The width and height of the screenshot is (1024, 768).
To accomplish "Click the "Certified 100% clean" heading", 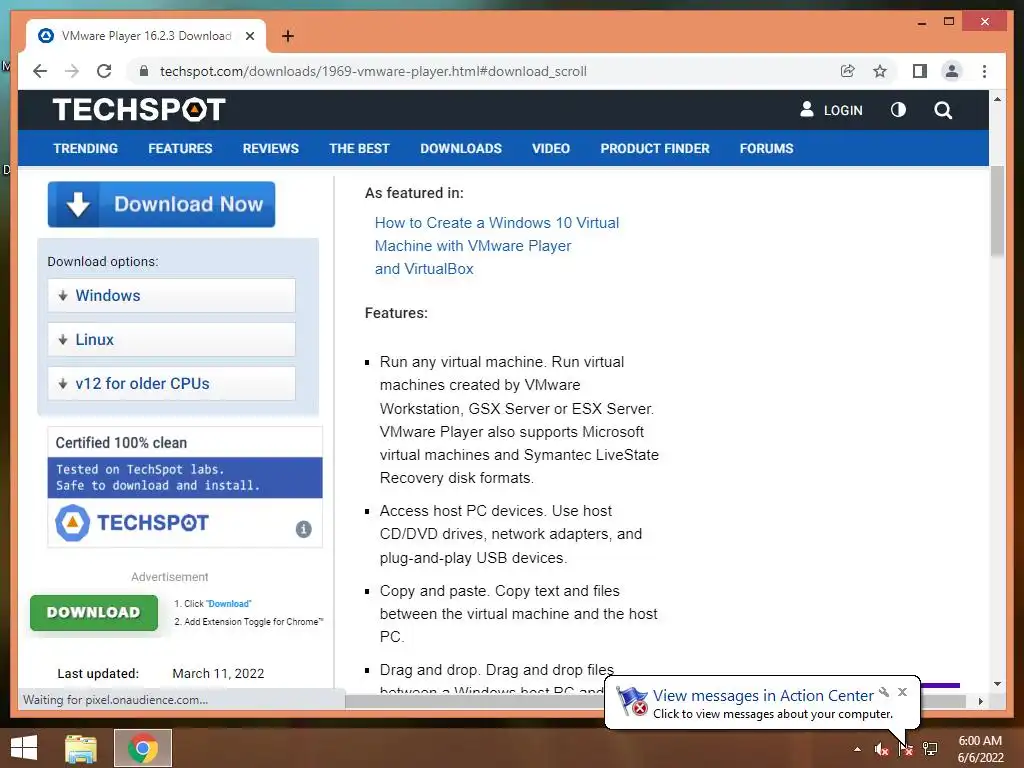I will [121, 443].
